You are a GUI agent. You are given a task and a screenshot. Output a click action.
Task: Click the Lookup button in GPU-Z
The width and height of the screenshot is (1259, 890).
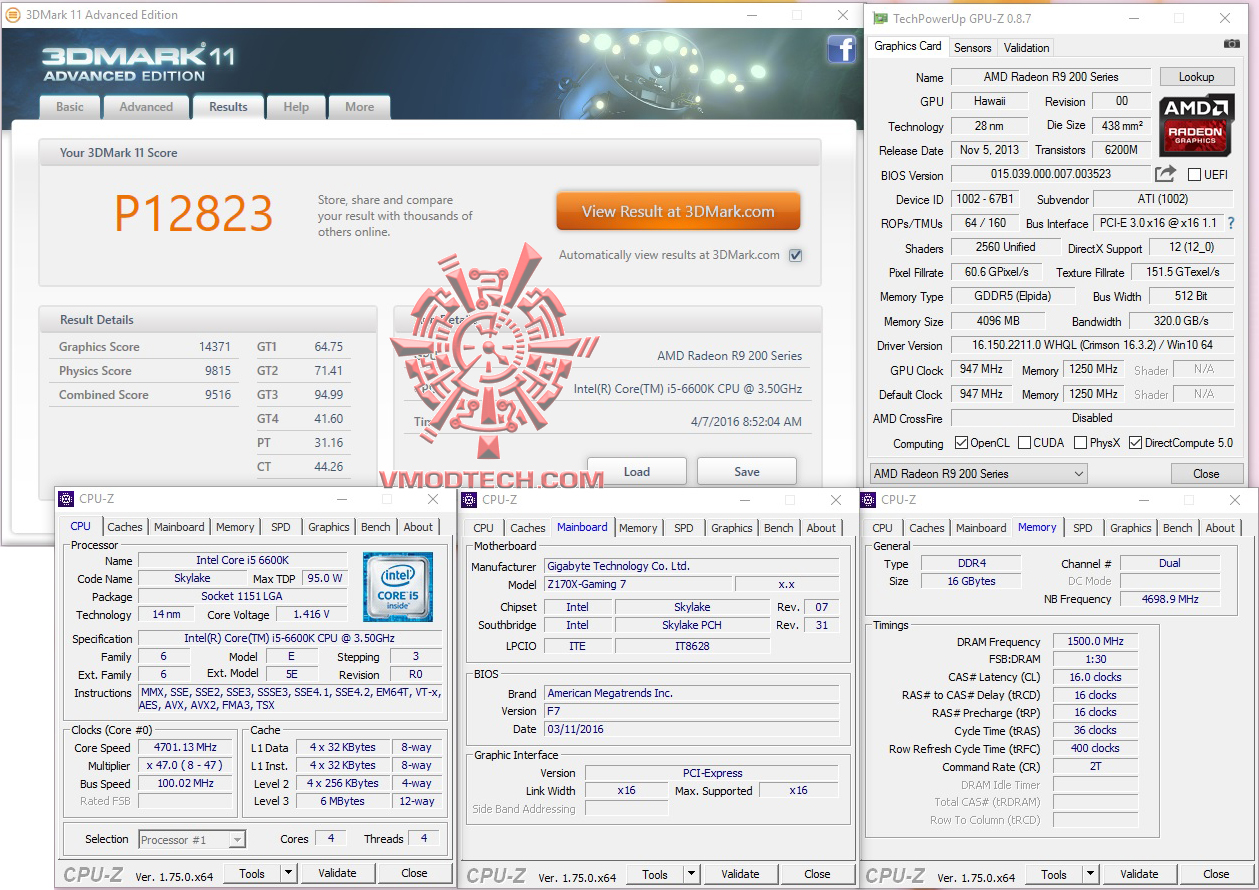coord(1197,76)
